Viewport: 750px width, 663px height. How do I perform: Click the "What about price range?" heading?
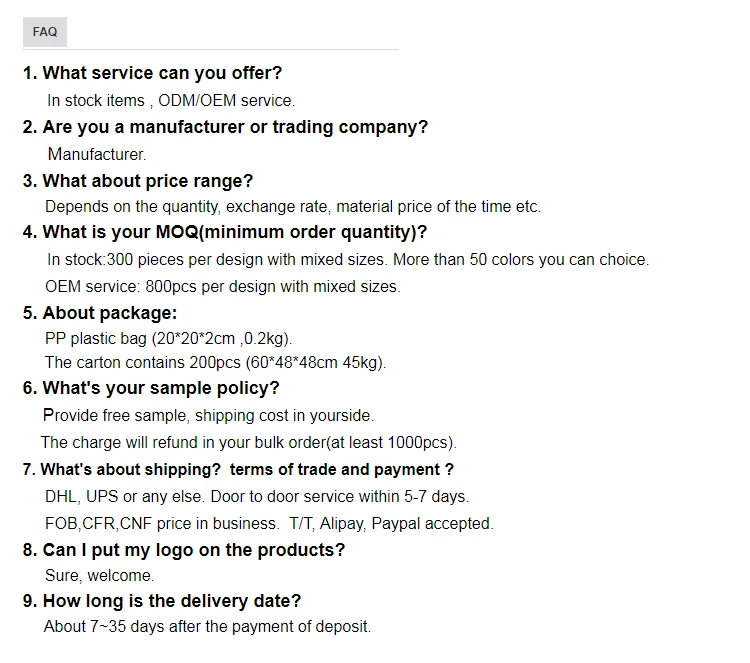138,180
